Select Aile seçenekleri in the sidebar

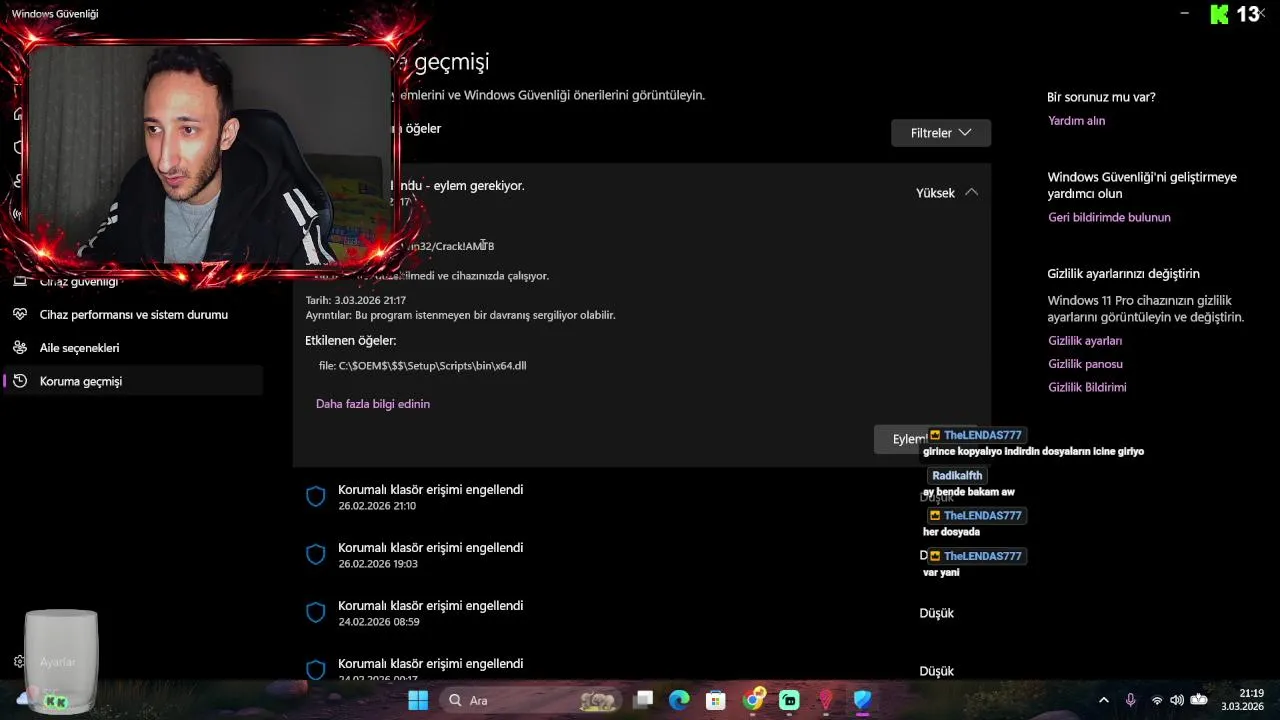[x=133, y=348]
